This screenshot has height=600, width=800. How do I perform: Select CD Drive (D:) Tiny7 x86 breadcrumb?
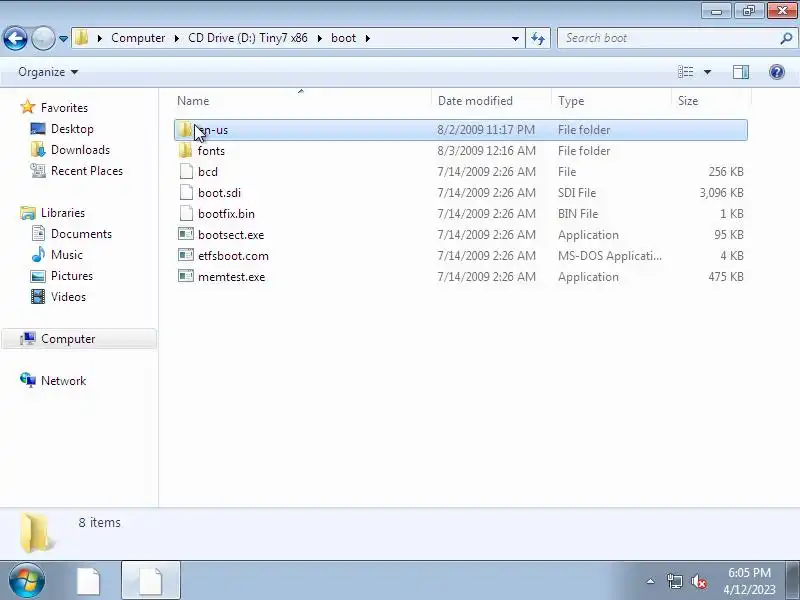248,38
